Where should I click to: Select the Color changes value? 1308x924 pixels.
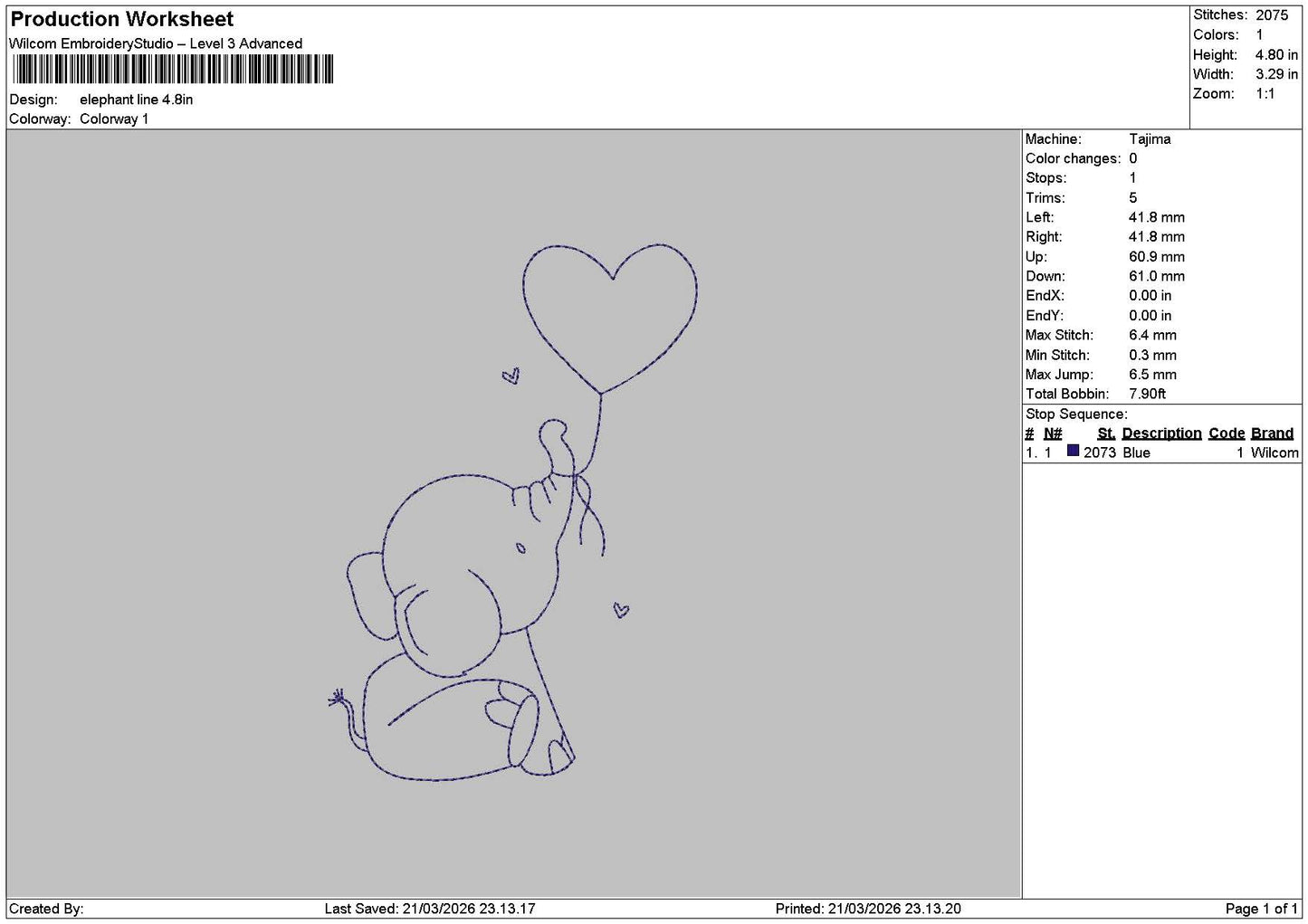pyautogui.click(x=1132, y=158)
